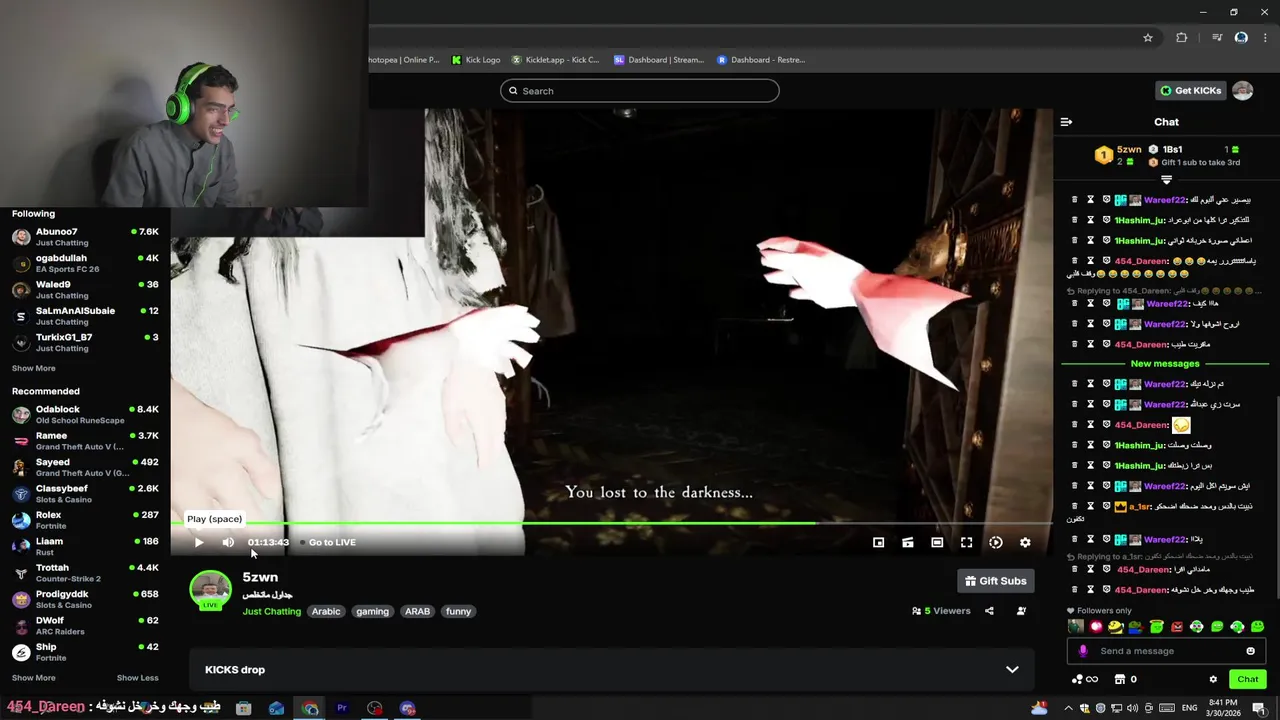Image resolution: width=1280 pixels, height=720 pixels.
Task: Open video player settings gear
Action: tap(1025, 542)
